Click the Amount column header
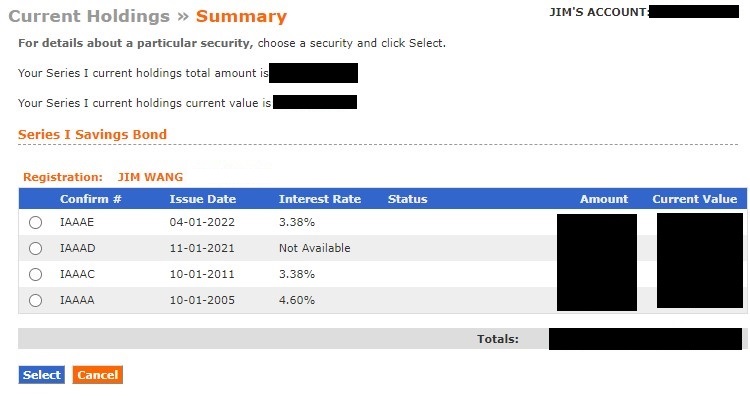Image resolution: width=750 pixels, height=396 pixels. [604, 199]
